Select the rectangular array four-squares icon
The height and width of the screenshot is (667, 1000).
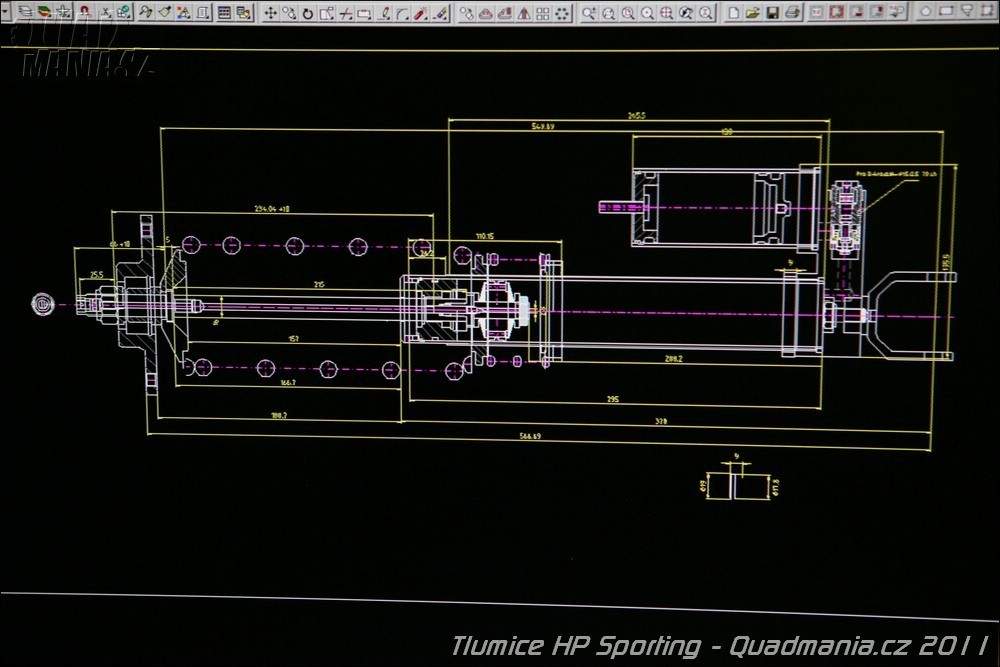(543, 13)
